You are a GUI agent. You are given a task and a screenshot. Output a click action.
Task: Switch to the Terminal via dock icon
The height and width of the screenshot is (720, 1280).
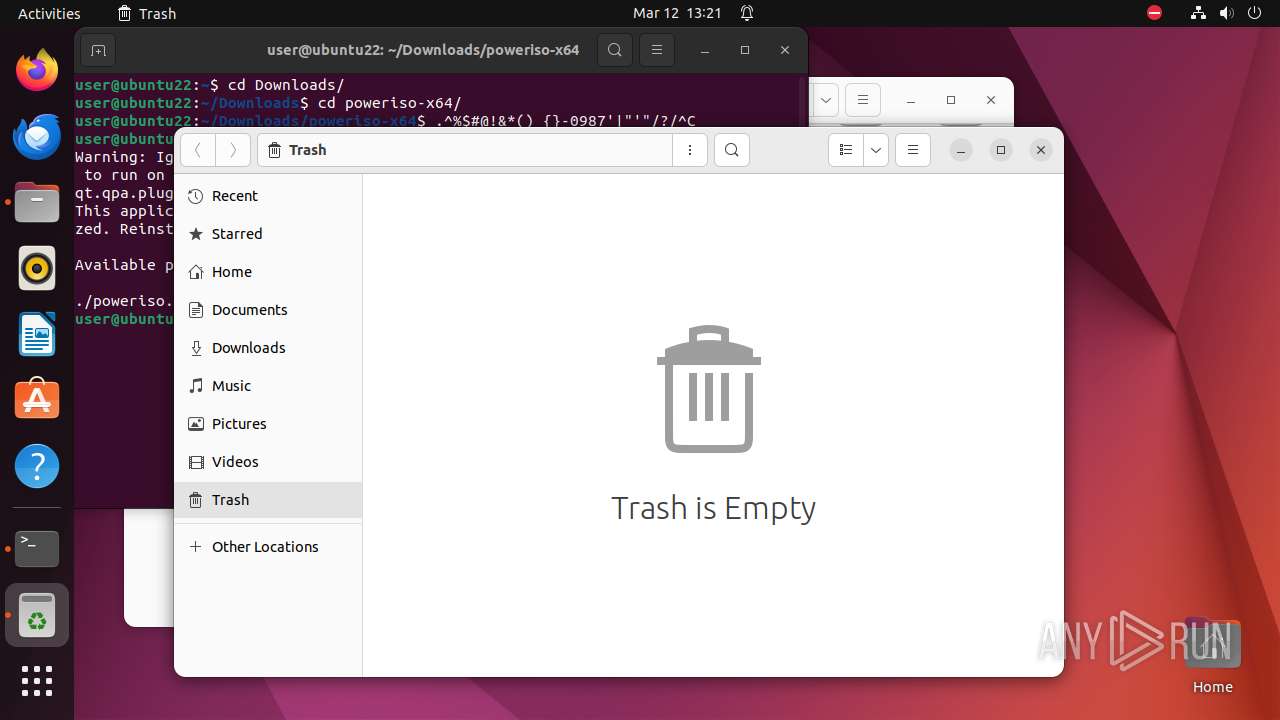click(37, 548)
